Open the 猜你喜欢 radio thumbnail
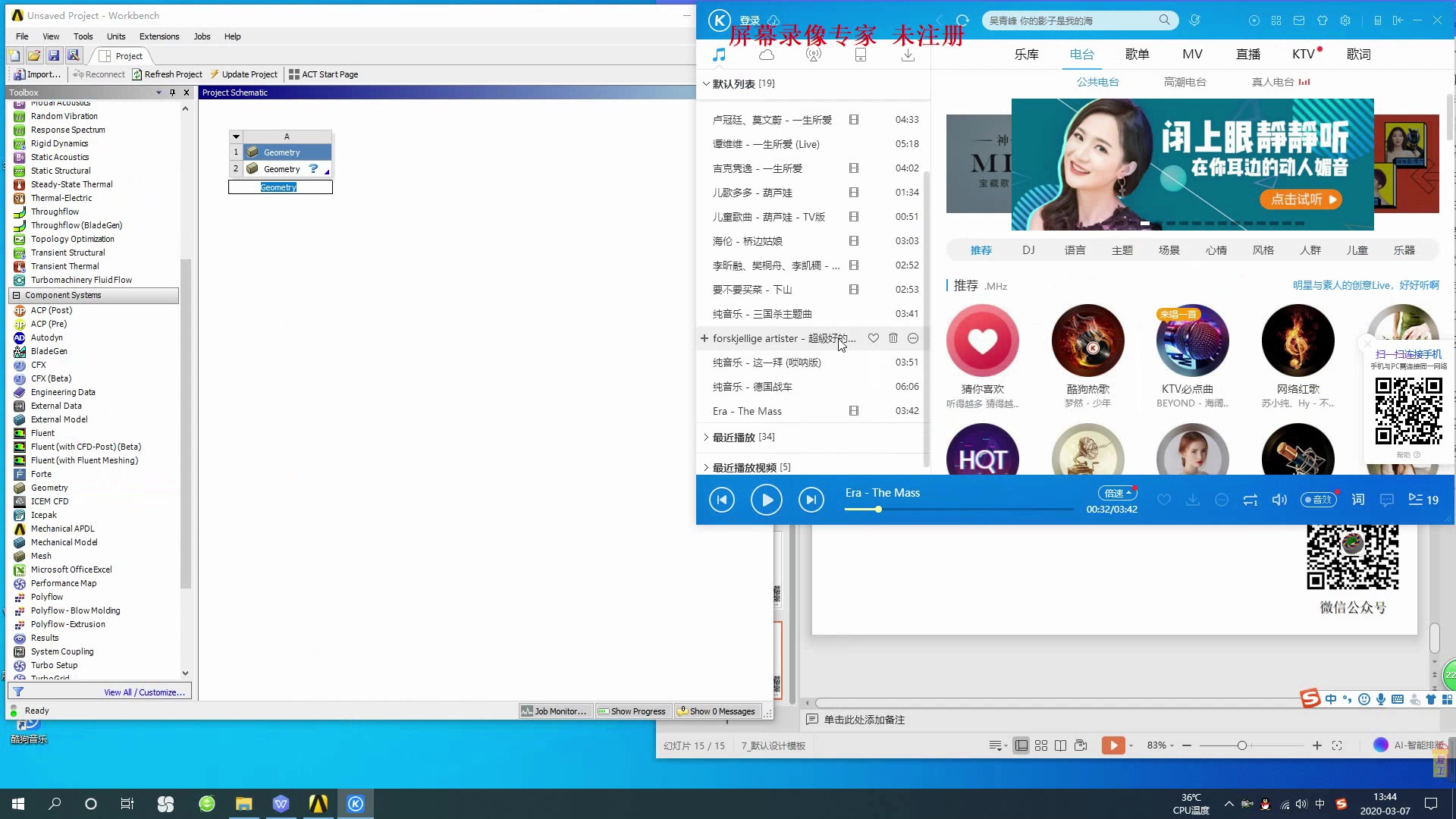The image size is (1456, 819). coord(982,340)
